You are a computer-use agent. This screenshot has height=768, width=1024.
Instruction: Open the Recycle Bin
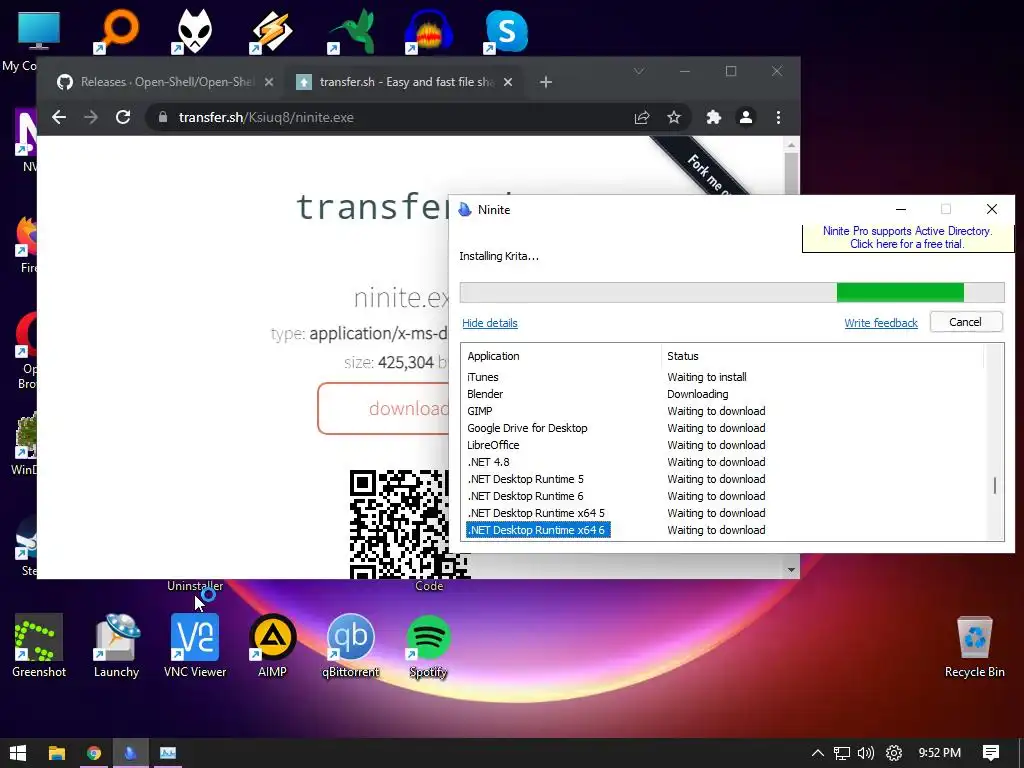[x=974, y=647]
